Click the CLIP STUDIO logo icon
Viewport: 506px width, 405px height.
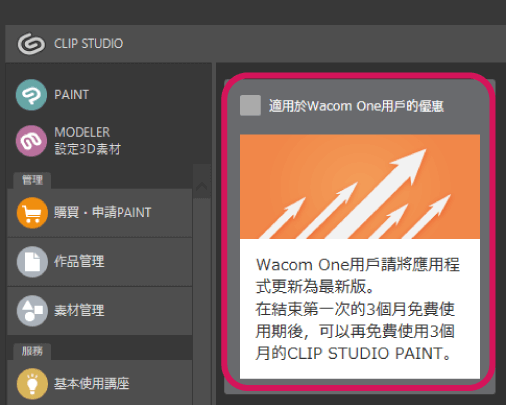point(31,43)
